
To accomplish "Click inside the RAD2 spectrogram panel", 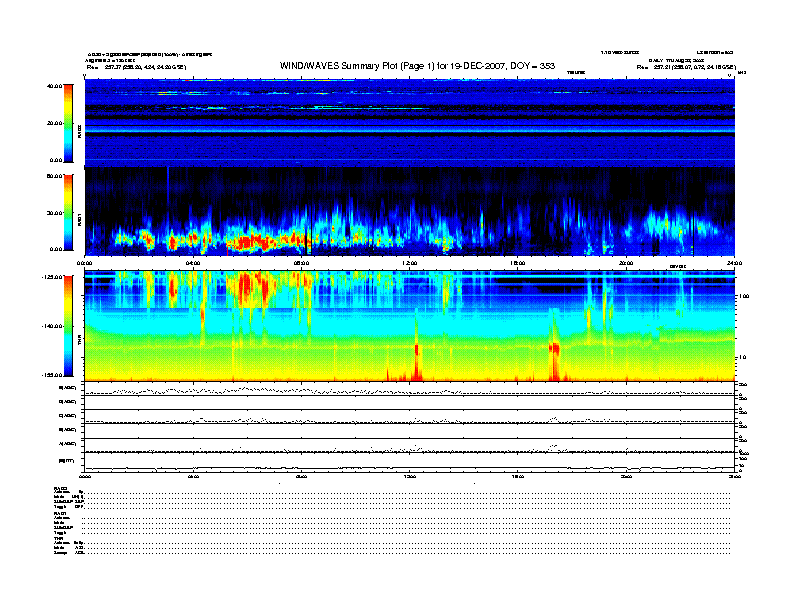I will (410, 122).
